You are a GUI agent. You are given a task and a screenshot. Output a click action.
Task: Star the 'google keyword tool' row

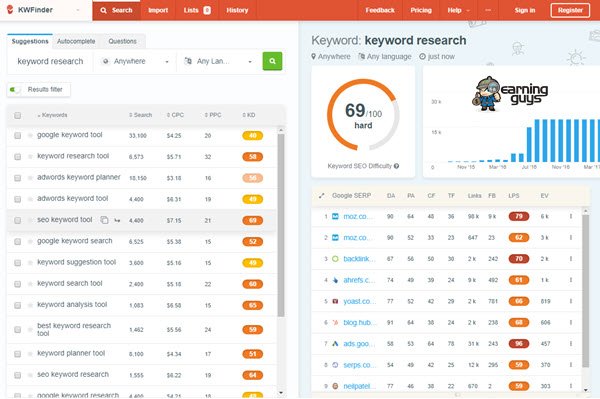point(30,135)
